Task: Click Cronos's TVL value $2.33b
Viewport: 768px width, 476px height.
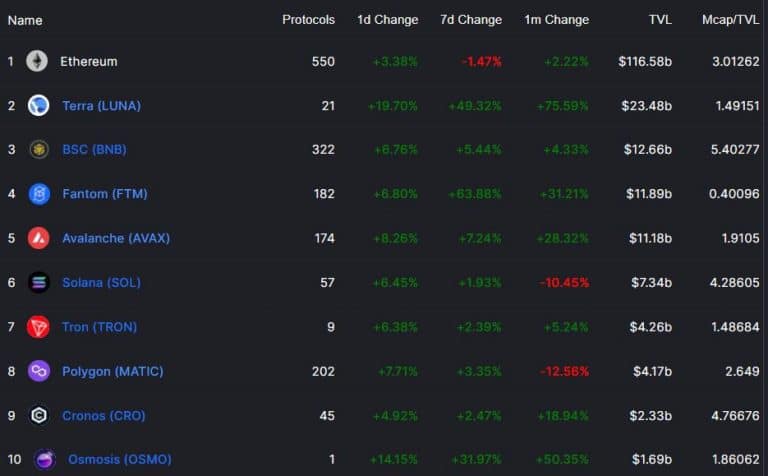Action: 650,415
